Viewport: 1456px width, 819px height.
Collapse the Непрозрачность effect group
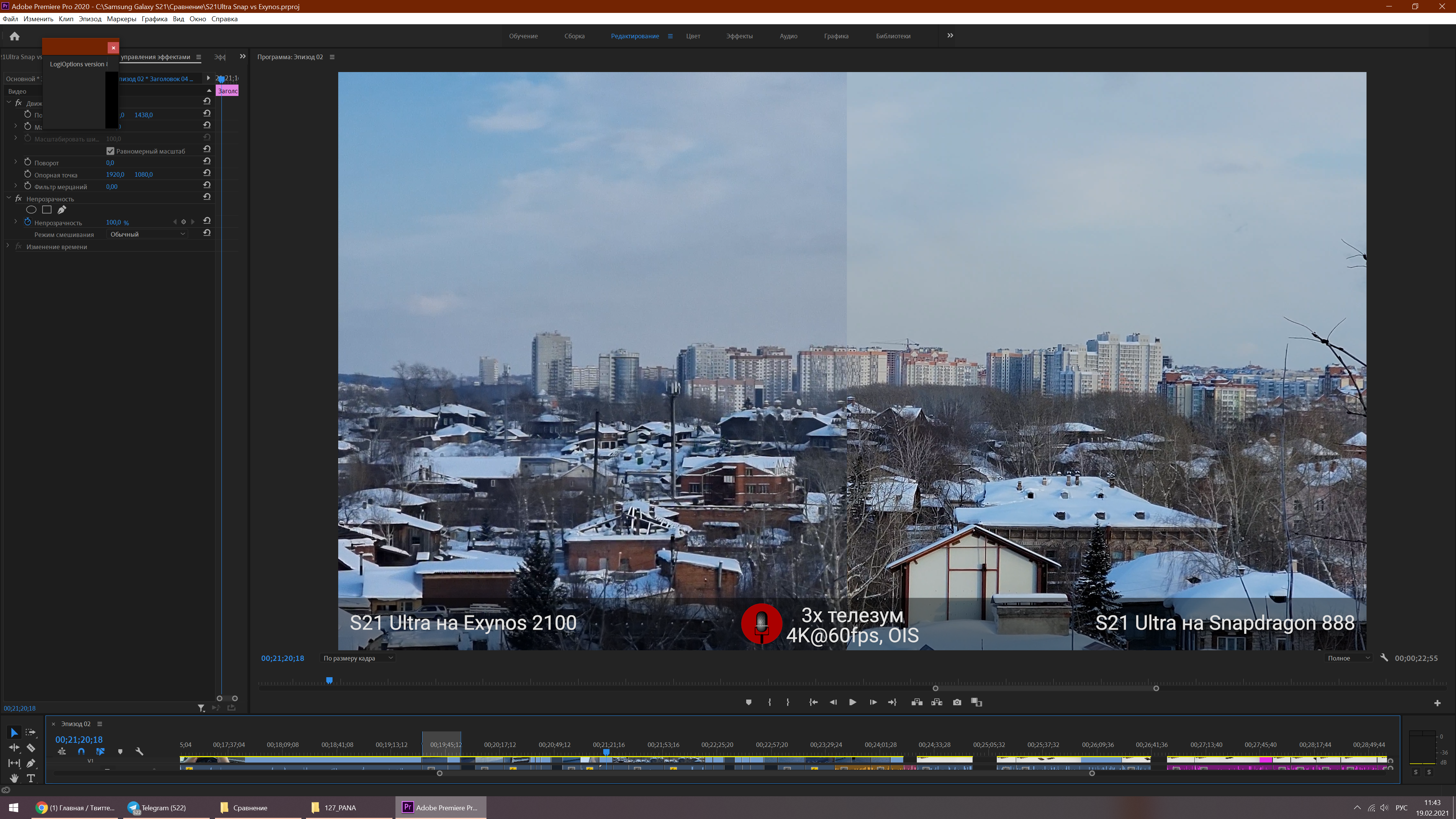(x=8, y=198)
